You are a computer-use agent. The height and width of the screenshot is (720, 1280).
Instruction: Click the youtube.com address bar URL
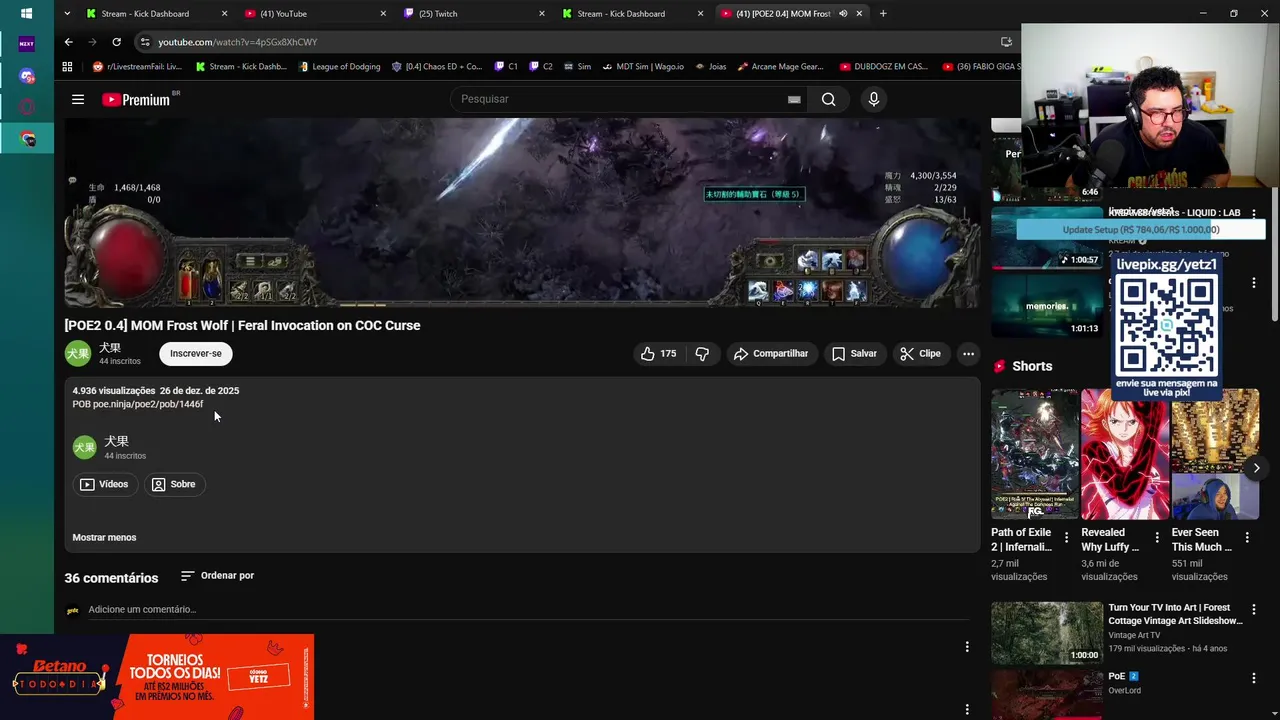point(237,42)
